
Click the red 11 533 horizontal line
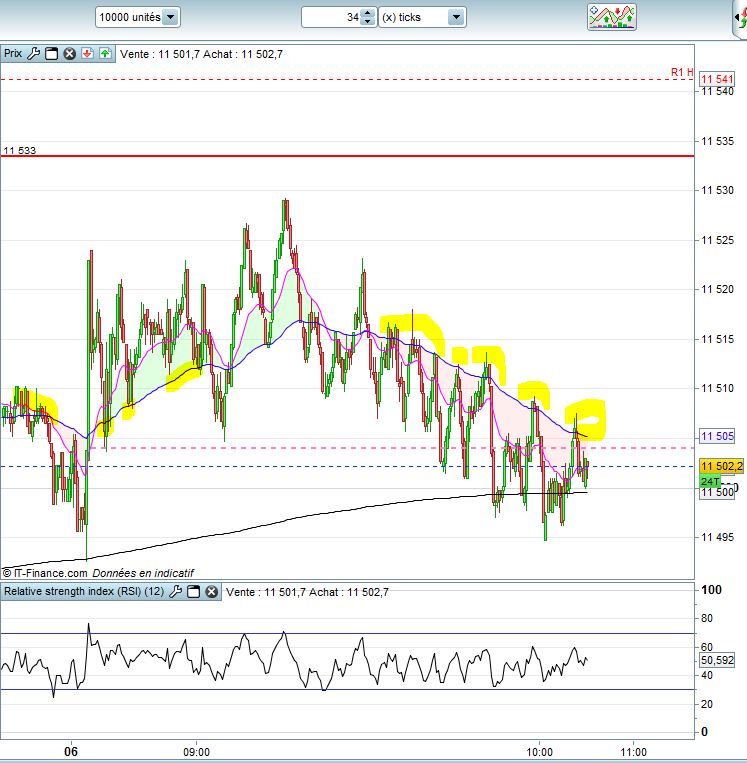point(347,156)
